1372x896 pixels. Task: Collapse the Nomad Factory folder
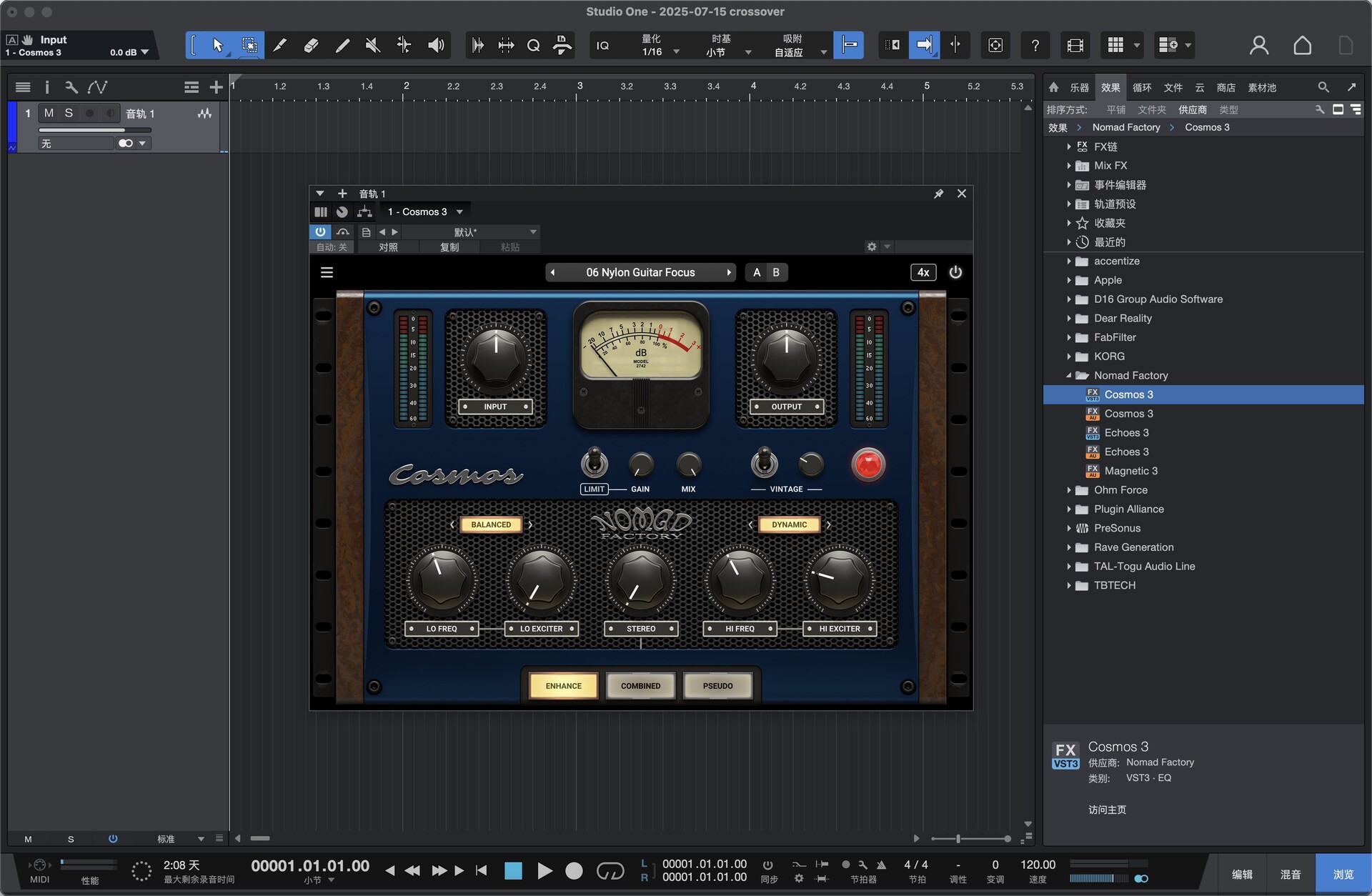tap(1069, 375)
